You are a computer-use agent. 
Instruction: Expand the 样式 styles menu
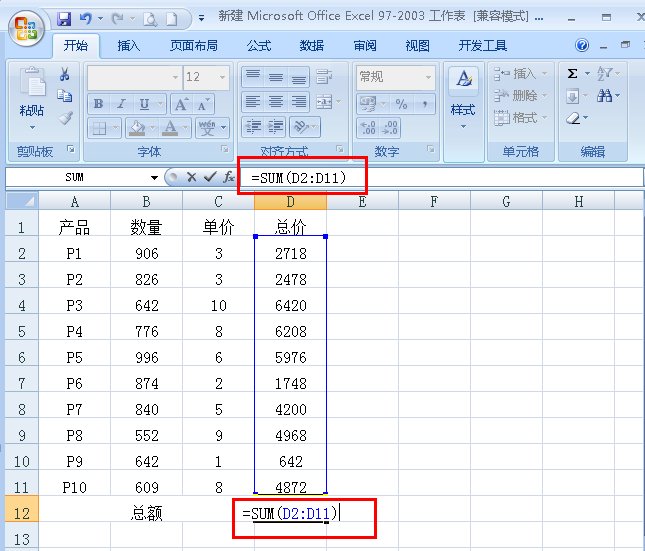pos(463,115)
